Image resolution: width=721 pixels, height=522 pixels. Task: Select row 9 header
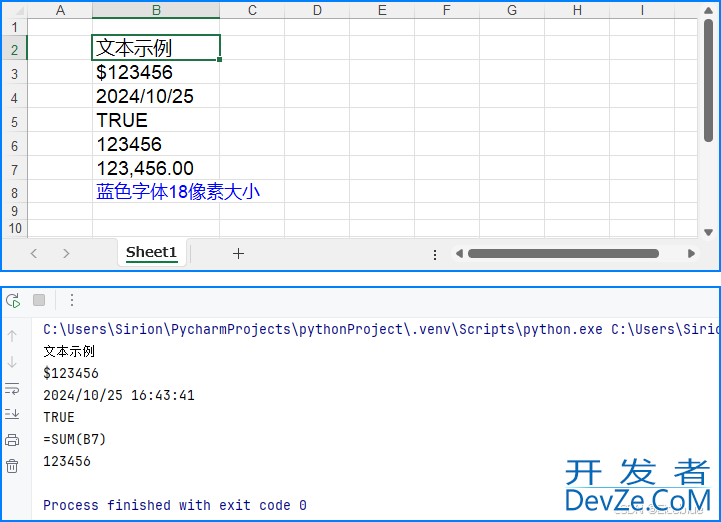pyautogui.click(x=15, y=211)
